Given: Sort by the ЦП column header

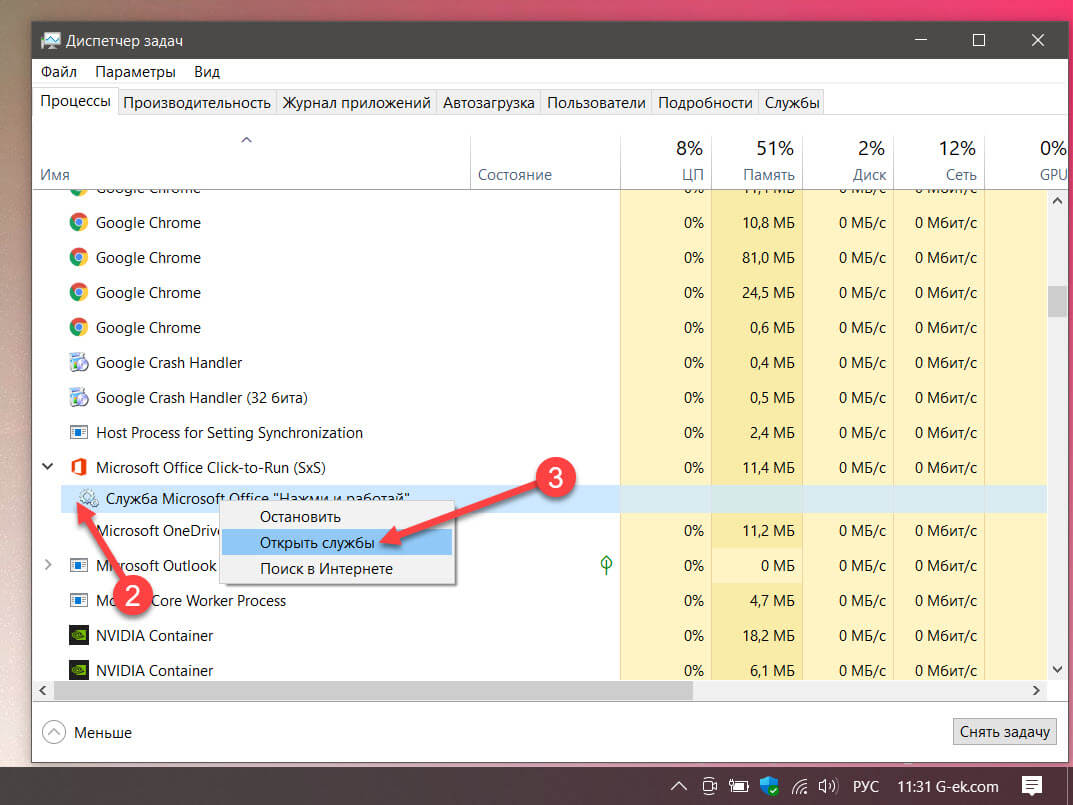Looking at the screenshot, I should pos(666,162).
